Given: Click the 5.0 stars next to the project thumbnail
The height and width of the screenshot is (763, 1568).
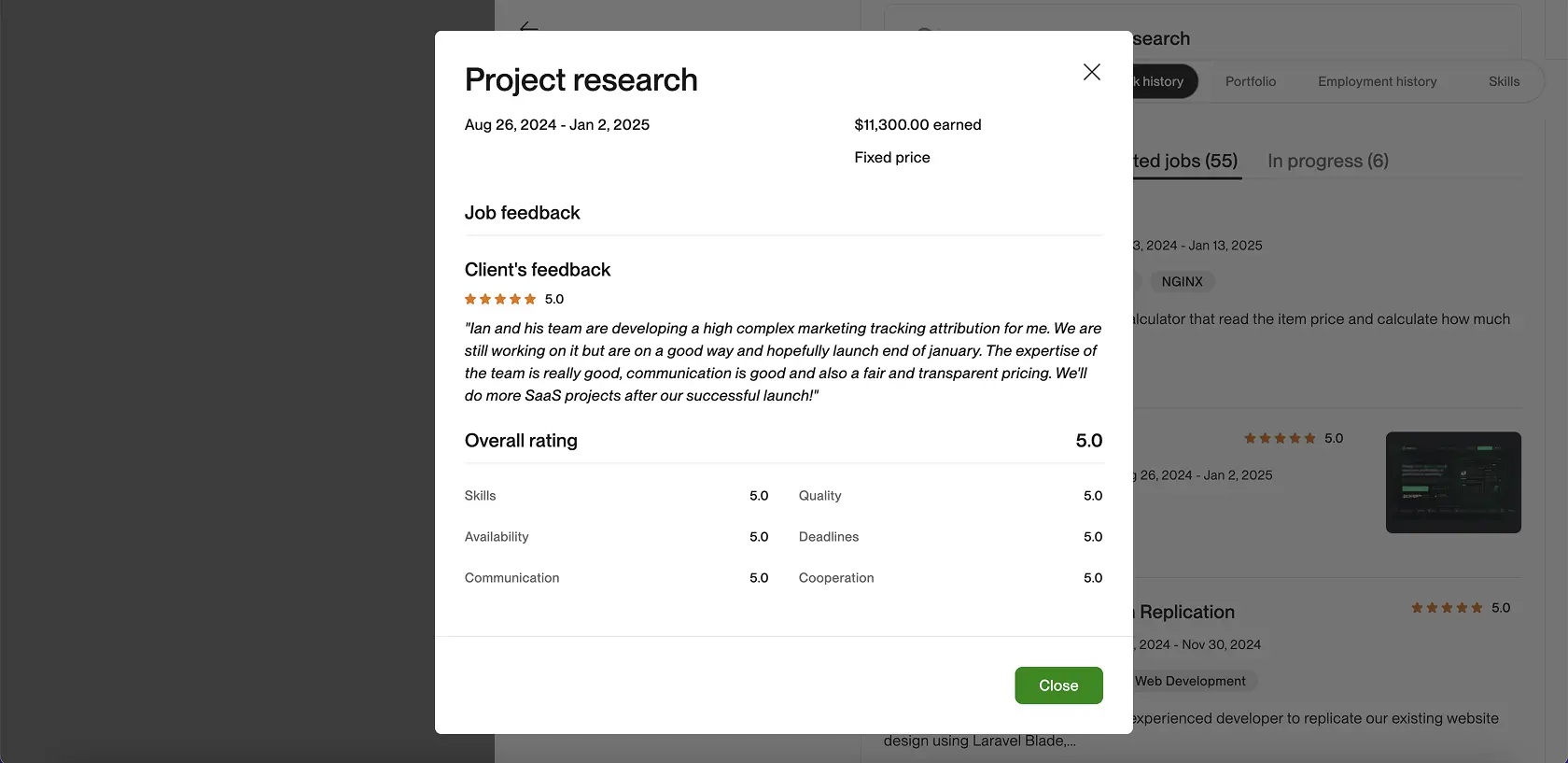Looking at the screenshot, I should 1281,438.
